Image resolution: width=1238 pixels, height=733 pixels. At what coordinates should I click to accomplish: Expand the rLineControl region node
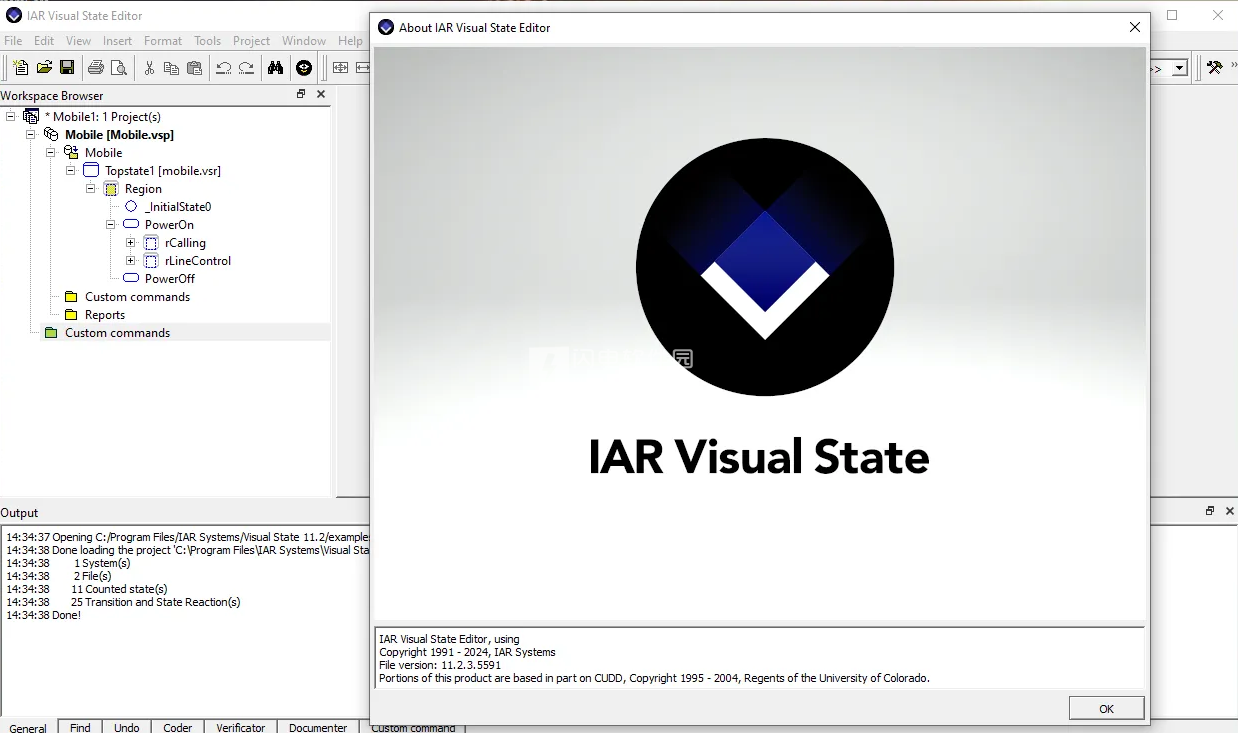(x=130, y=261)
